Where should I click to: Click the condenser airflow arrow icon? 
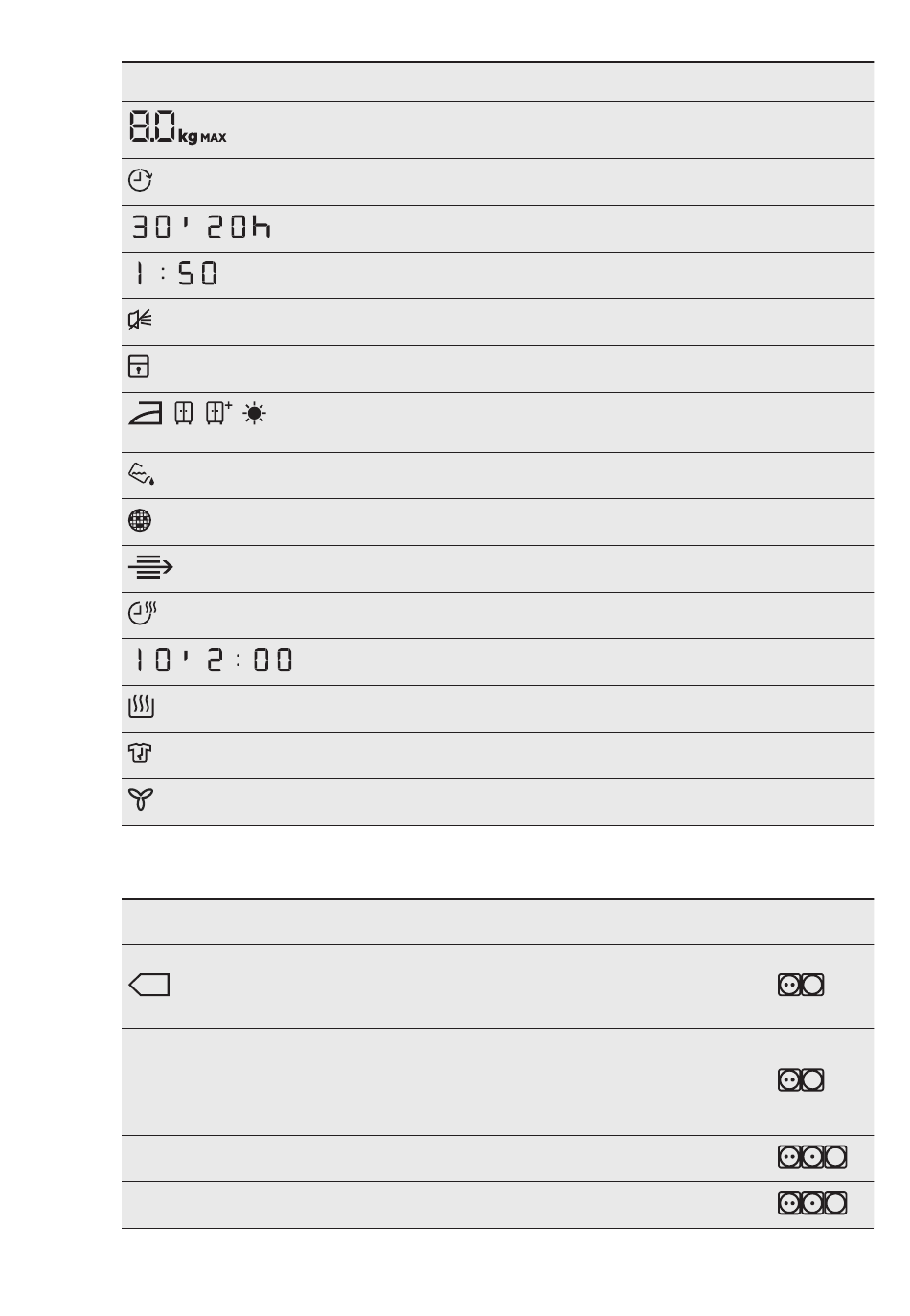pos(150,568)
